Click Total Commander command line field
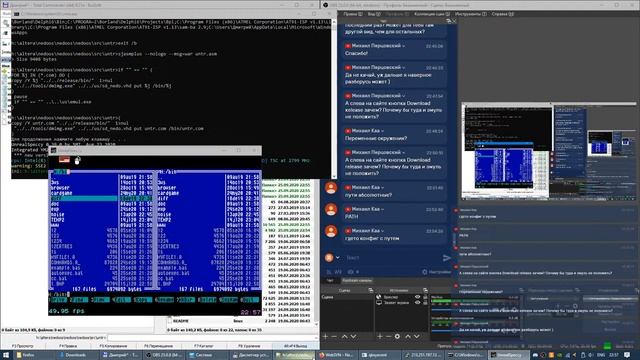This screenshot has width=640, height=360. [x=212, y=338]
